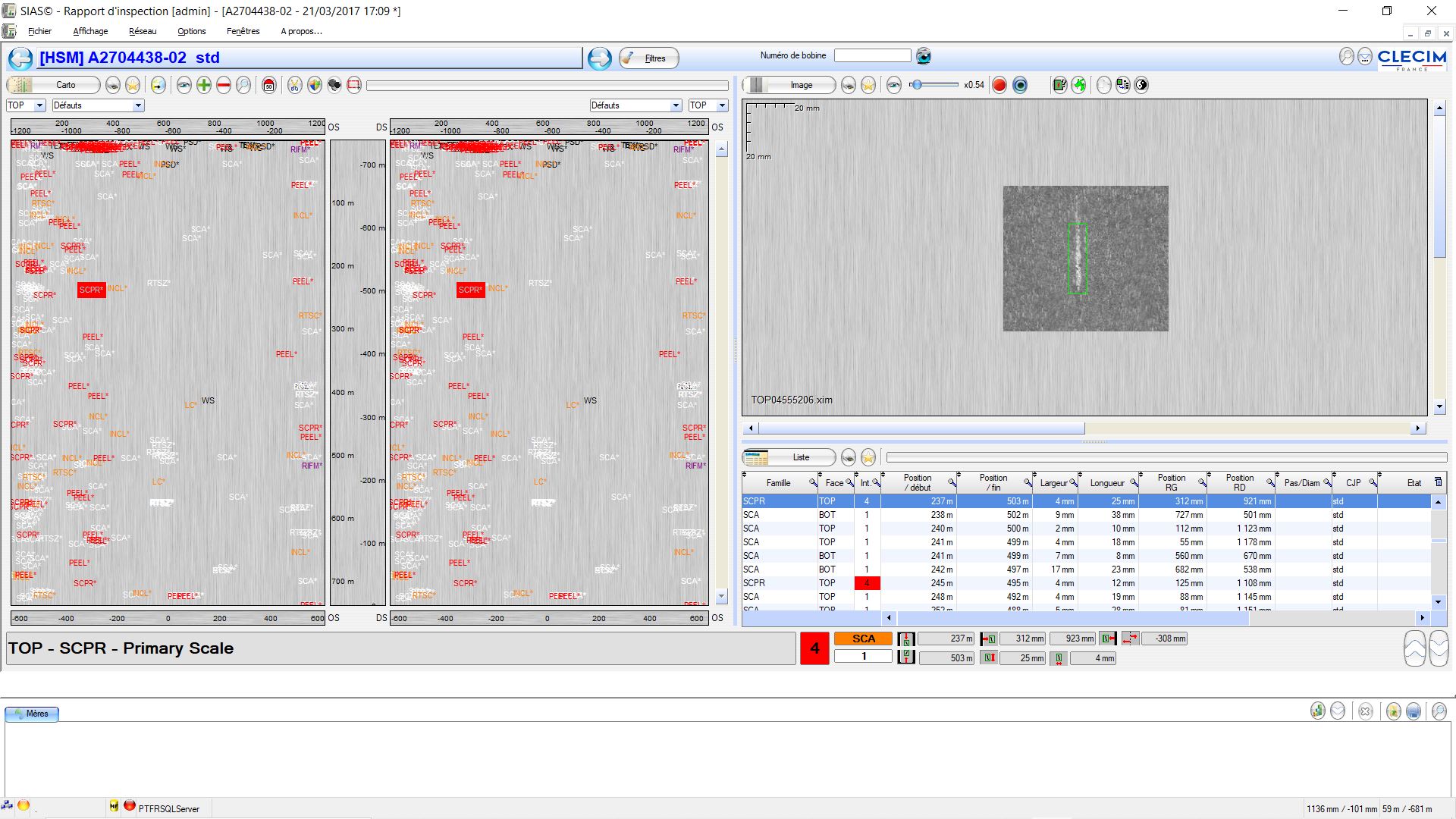
Task: Click the yin-yang contrast icon
Action: (x=1141, y=85)
